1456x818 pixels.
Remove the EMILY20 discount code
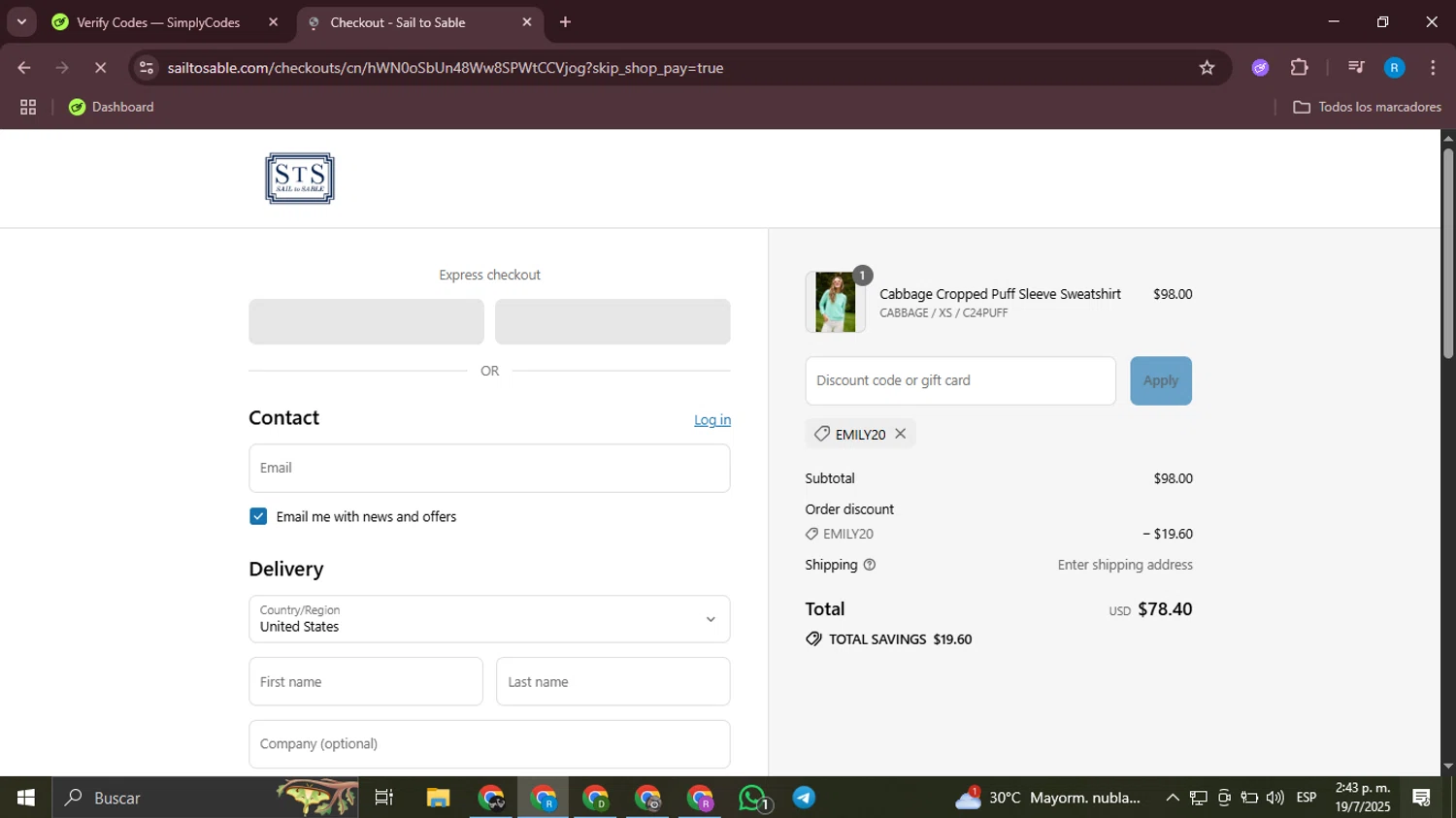tap(901, 434)
